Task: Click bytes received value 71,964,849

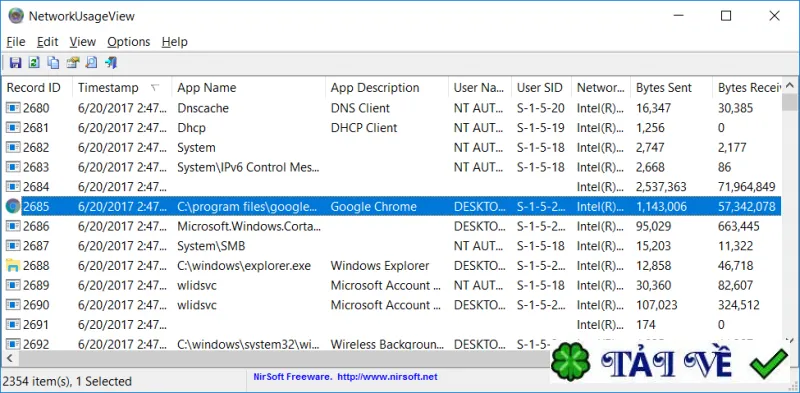Action: [747, 187]
